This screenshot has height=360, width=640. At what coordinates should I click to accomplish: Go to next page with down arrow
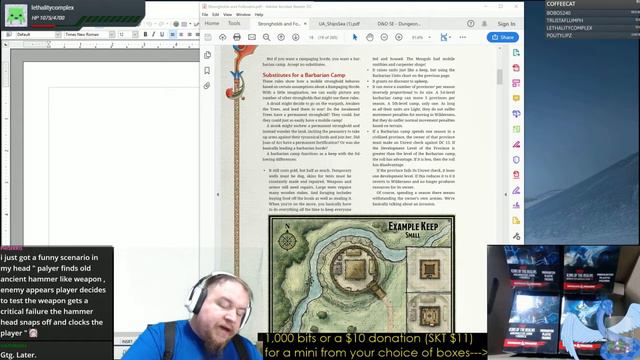click(x=296, y=37)
